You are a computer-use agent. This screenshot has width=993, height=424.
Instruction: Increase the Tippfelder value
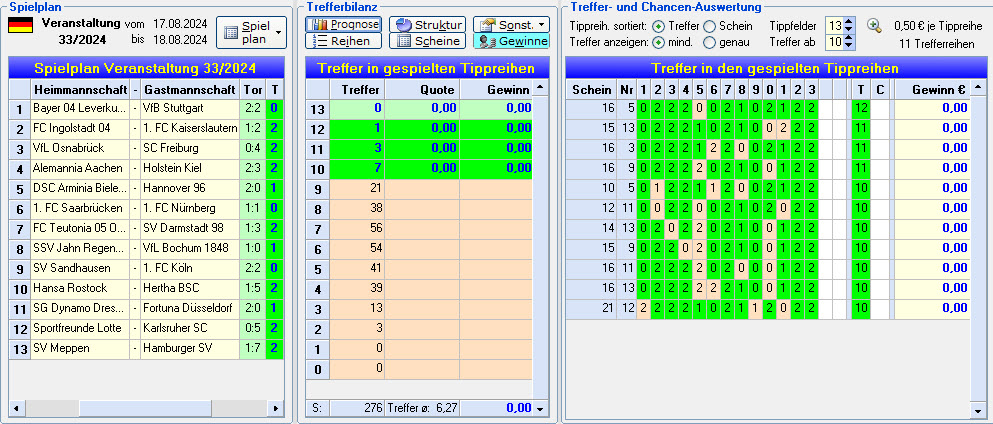click(x=849, y=22)
